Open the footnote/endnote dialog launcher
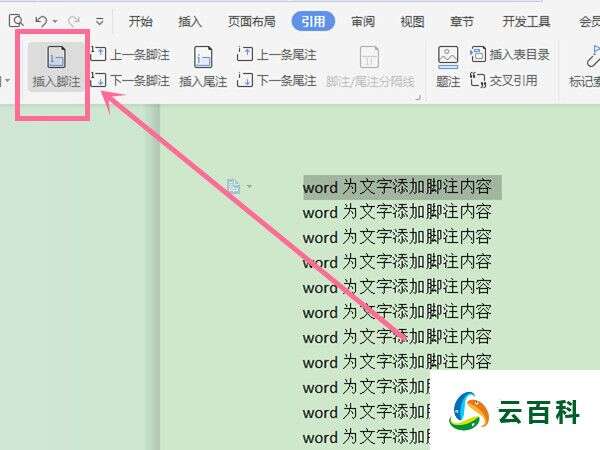Viewport: 600px width, 450px height. pyautogui.click(x=418, y=98)
